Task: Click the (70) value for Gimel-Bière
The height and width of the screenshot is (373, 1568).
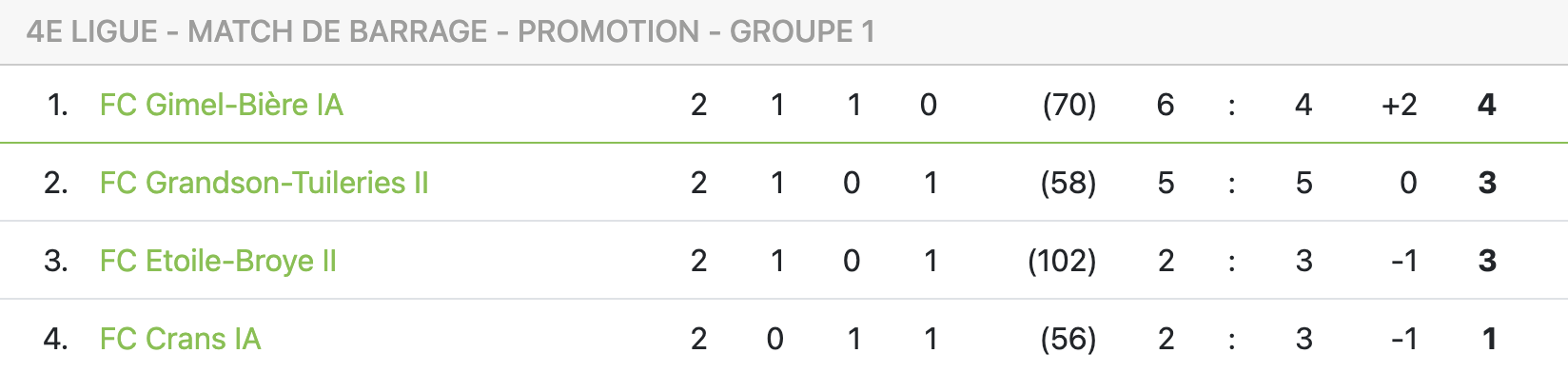Action: pos(1069,105)
